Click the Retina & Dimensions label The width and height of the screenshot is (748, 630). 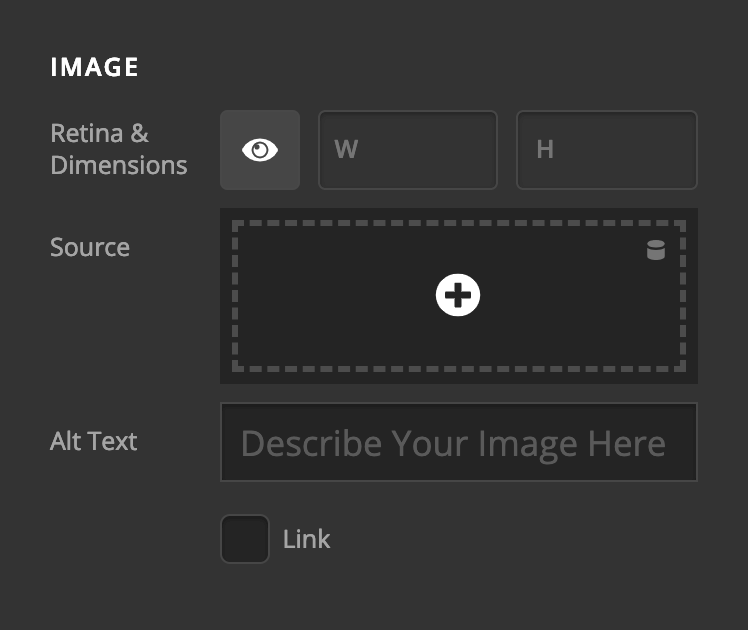tap(118, 149)
